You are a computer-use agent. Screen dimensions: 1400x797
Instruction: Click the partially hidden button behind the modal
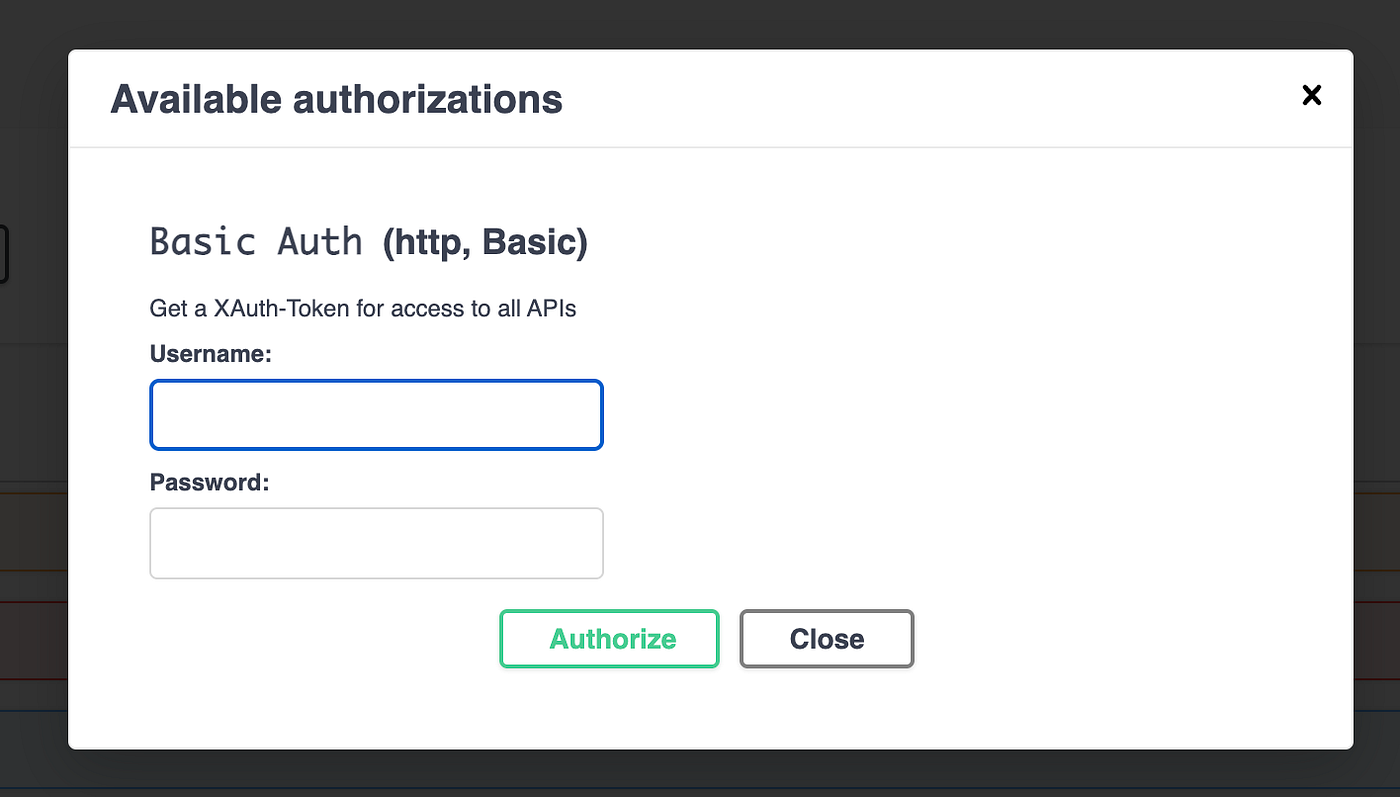[4, 253]
